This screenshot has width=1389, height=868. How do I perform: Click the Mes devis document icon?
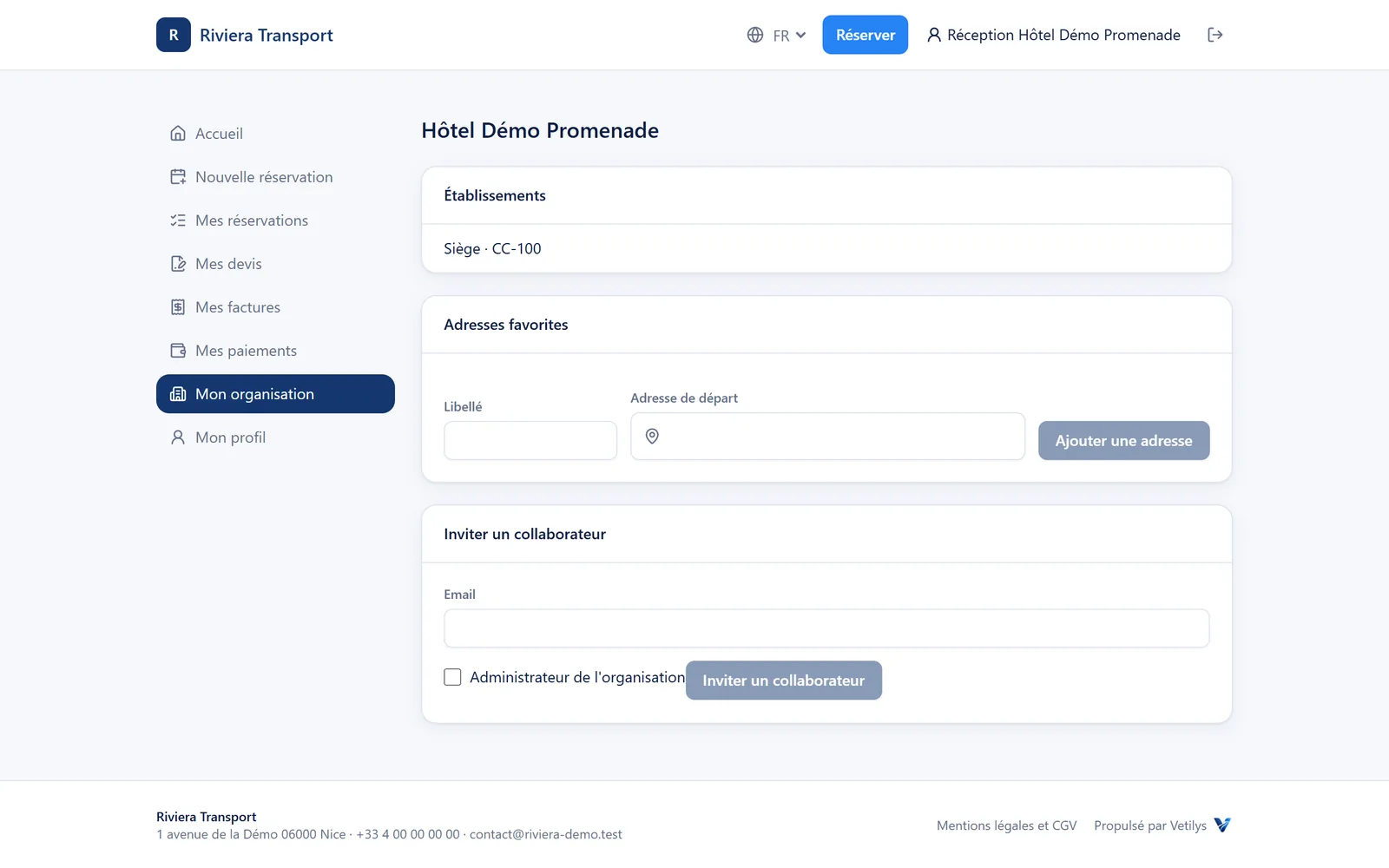pyautogui.click(x=178, y=264)
